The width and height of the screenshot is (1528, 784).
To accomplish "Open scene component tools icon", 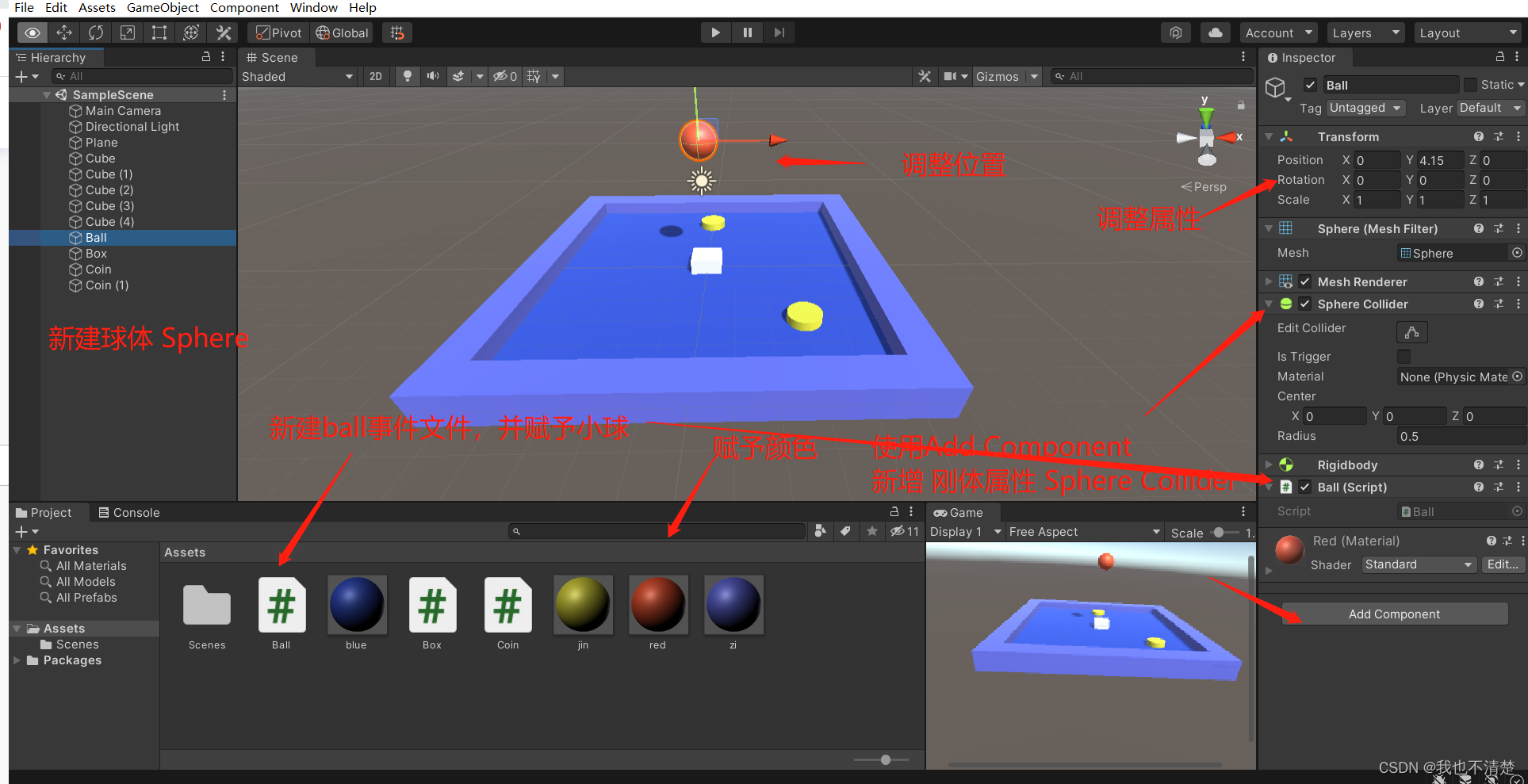I will 925,76.
